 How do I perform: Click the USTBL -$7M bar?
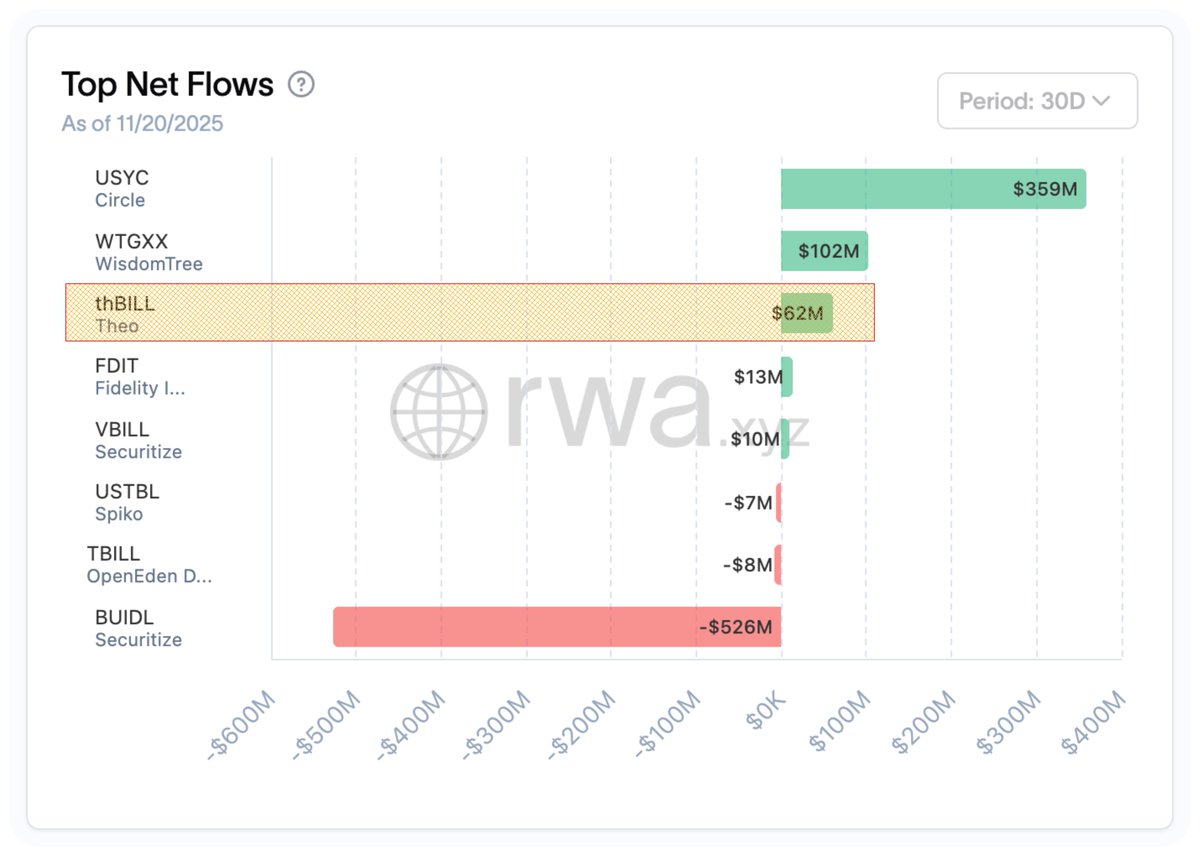coord(778,503)
